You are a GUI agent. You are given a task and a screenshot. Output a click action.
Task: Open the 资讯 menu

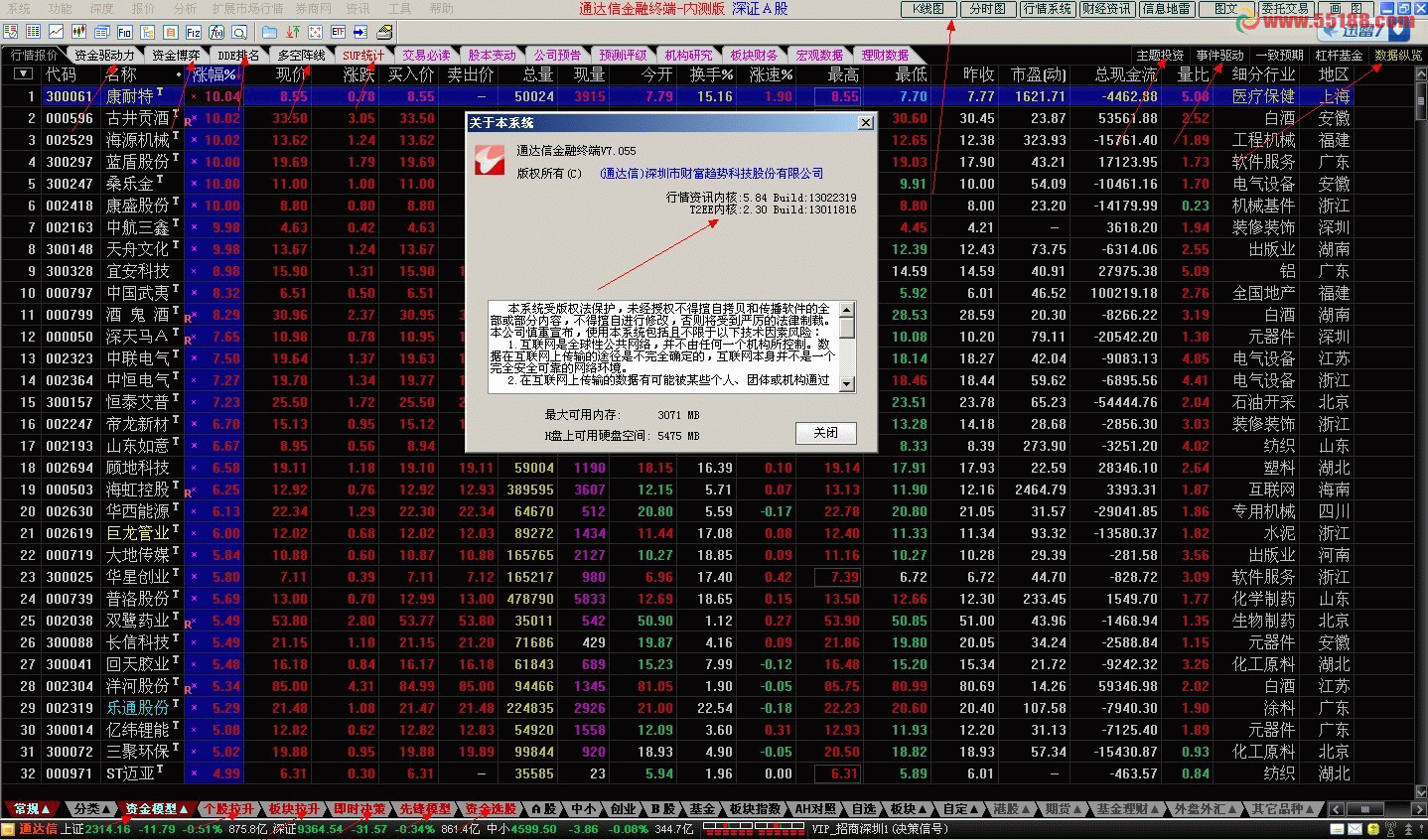358,8
